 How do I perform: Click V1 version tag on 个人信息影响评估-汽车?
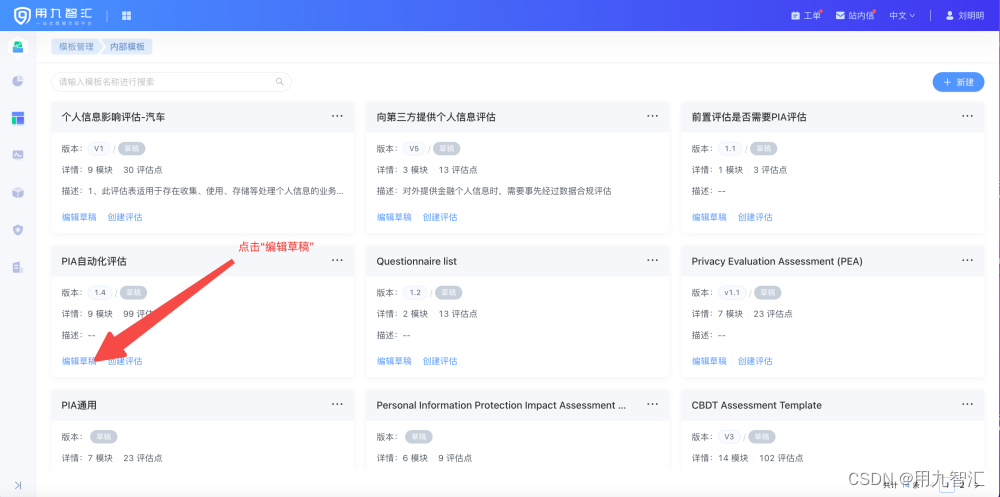(x=99, y=149)
